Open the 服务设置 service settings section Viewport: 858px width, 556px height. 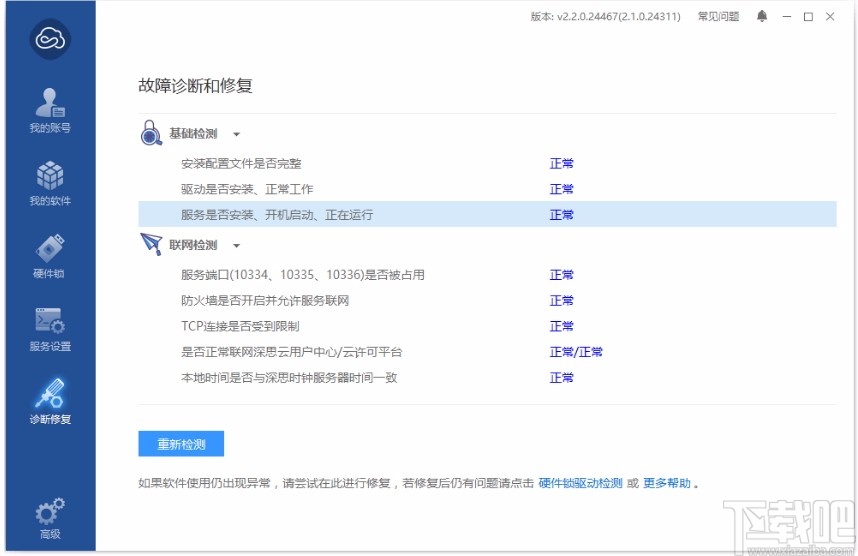point(50,329)
